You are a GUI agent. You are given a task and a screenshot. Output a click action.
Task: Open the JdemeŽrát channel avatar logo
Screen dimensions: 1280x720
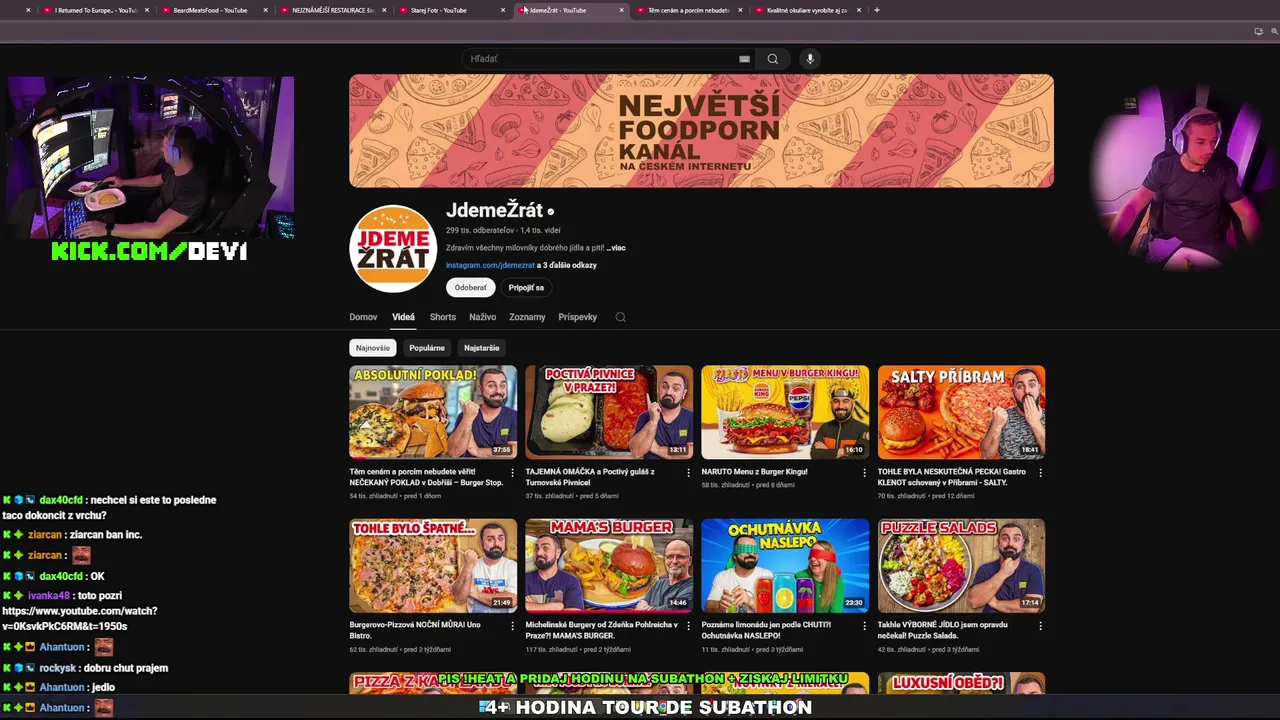pos(393,249)
